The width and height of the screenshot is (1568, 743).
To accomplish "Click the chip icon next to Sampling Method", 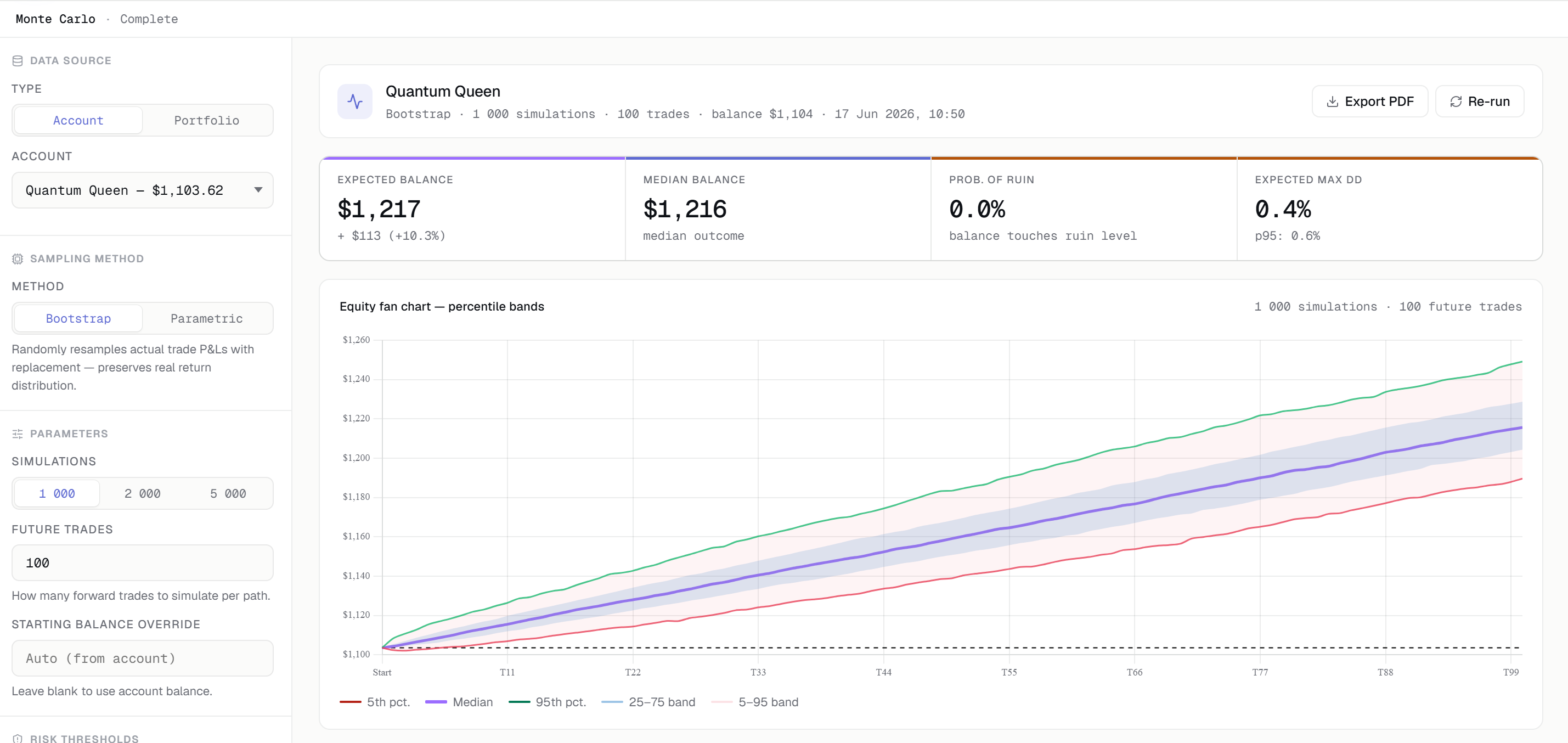I will tap(18, 259).
